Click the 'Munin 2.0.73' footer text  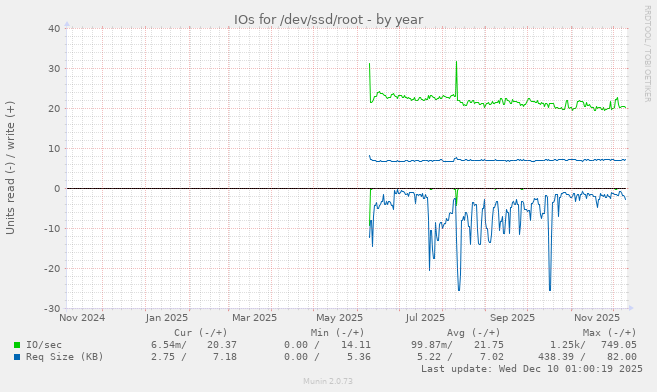point(328,381)
